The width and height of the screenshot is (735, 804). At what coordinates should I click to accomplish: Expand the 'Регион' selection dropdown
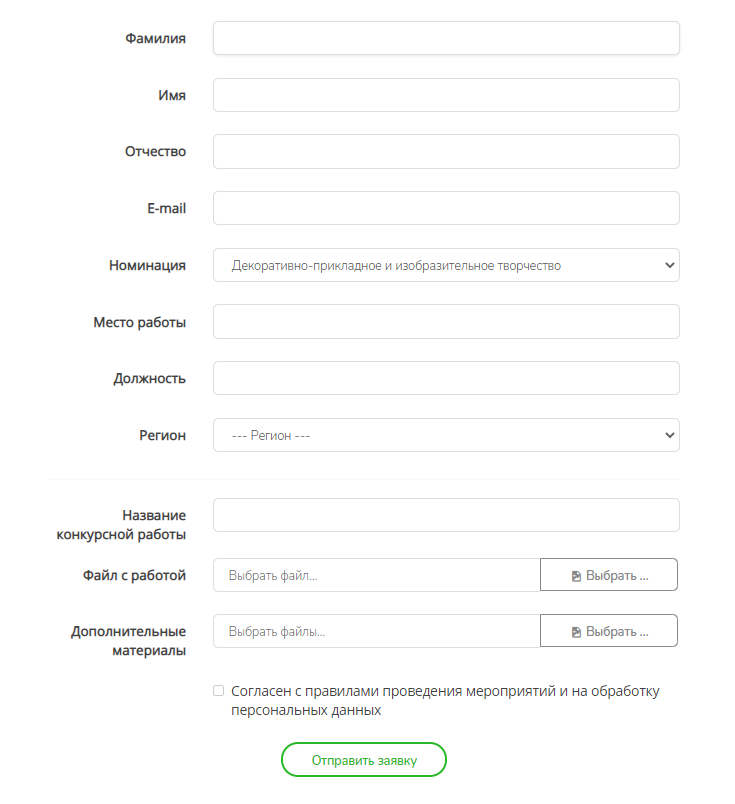point(446,435)
